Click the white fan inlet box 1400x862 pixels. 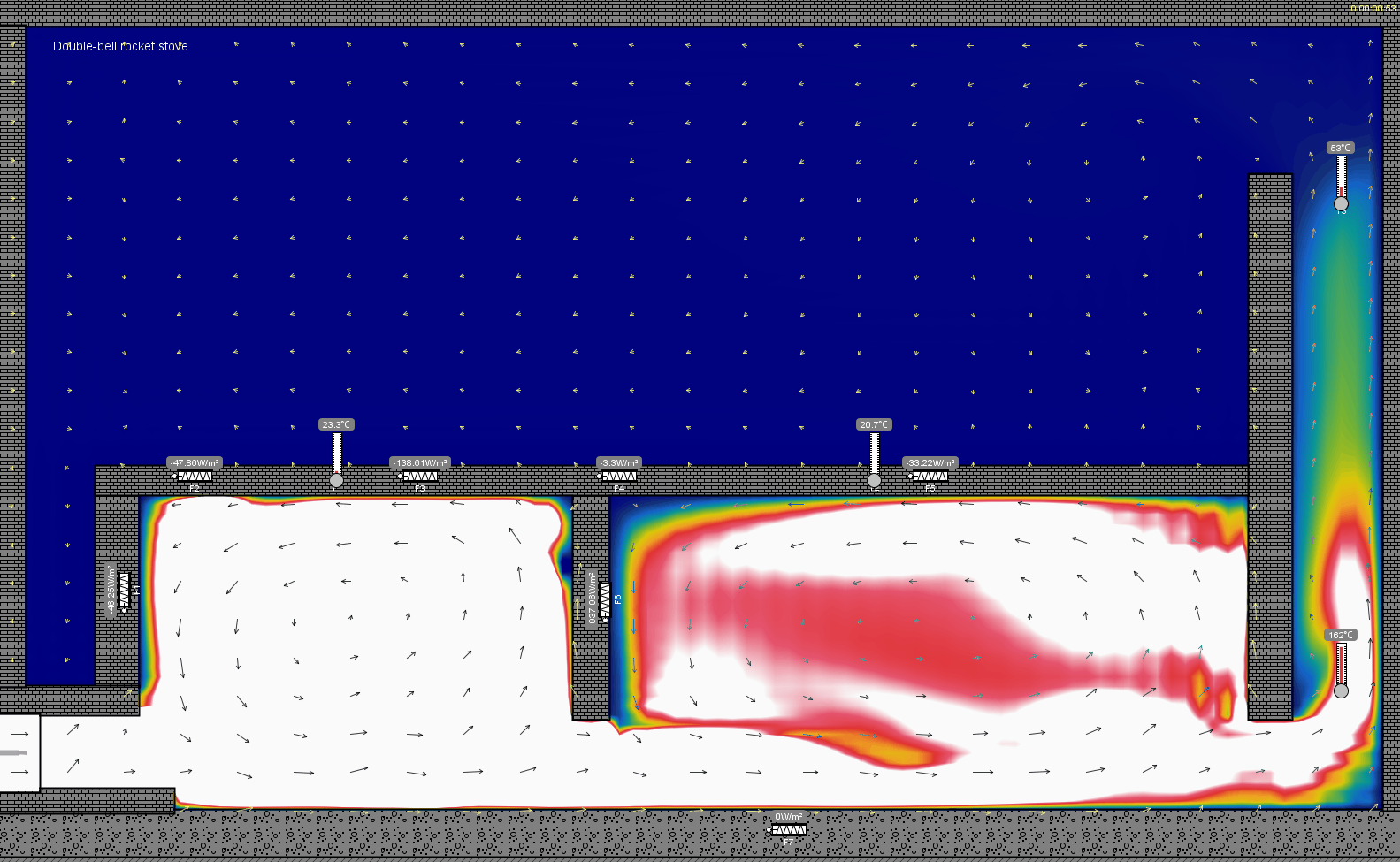click(19, 752)
